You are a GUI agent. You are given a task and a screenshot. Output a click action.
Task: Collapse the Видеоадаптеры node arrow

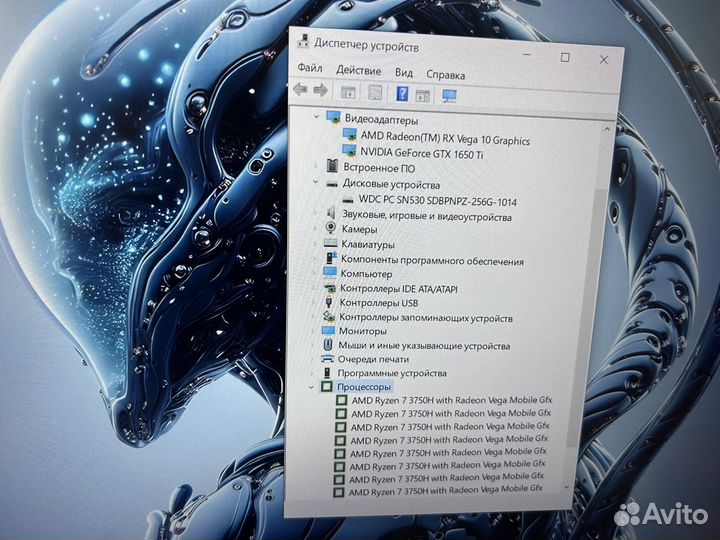coord(316,117)
